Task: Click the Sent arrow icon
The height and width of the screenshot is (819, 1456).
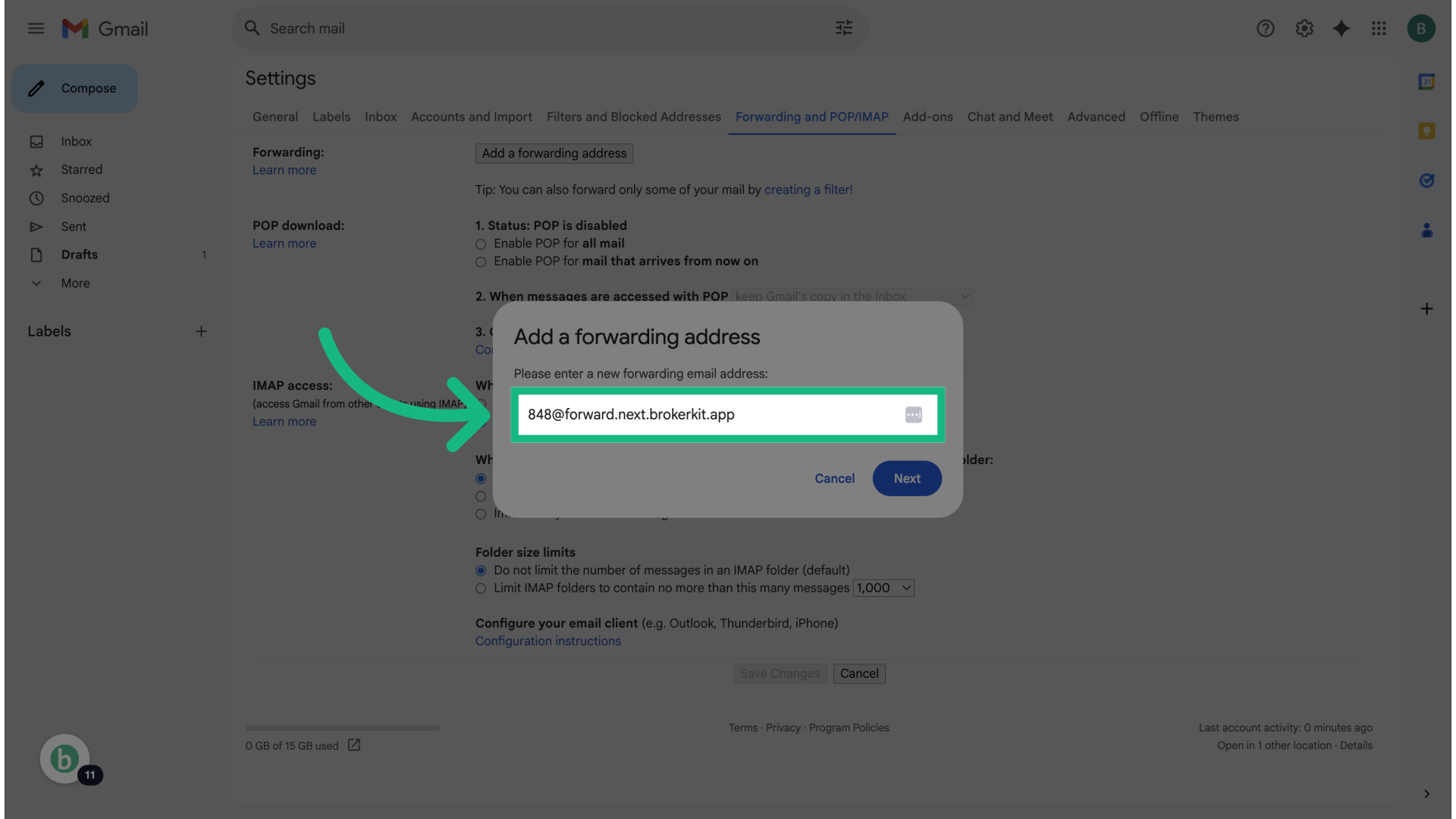Action: point(36,227)
